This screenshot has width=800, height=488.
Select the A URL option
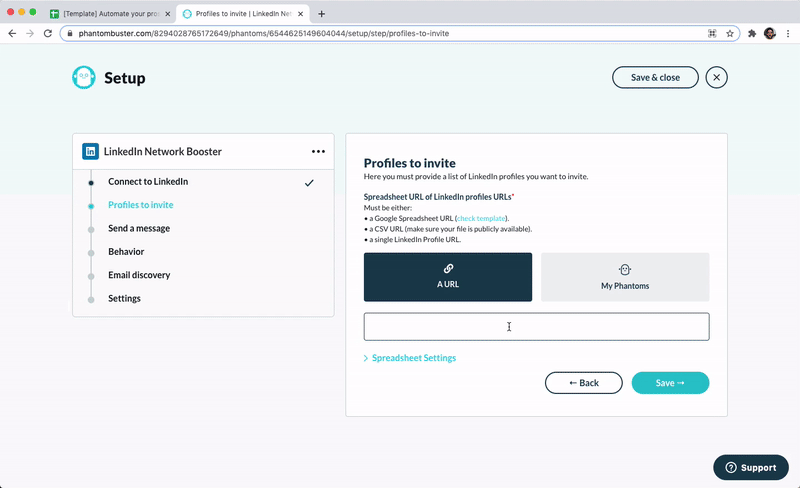pos(448,277)
